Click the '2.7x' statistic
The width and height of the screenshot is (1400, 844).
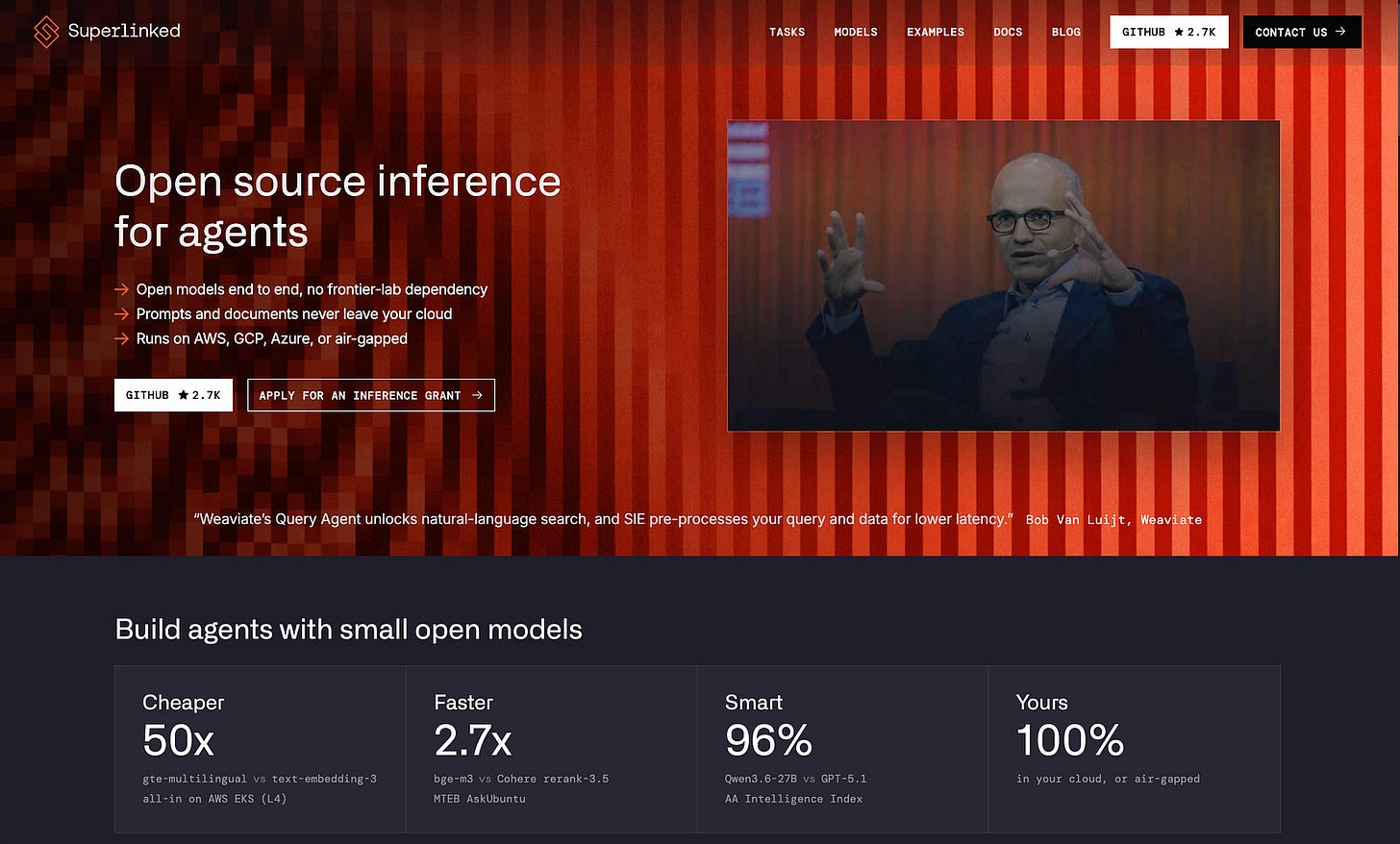(472, 740)
